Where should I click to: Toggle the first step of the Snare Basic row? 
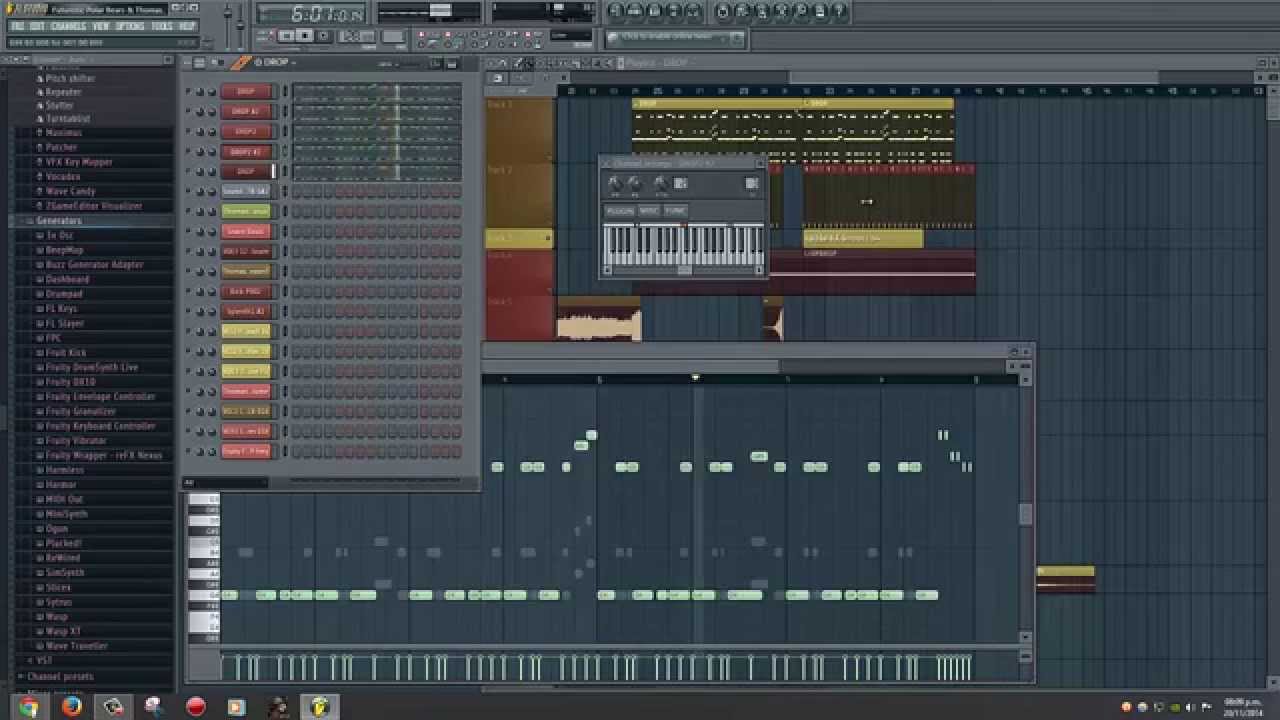[x=297, y=231]
